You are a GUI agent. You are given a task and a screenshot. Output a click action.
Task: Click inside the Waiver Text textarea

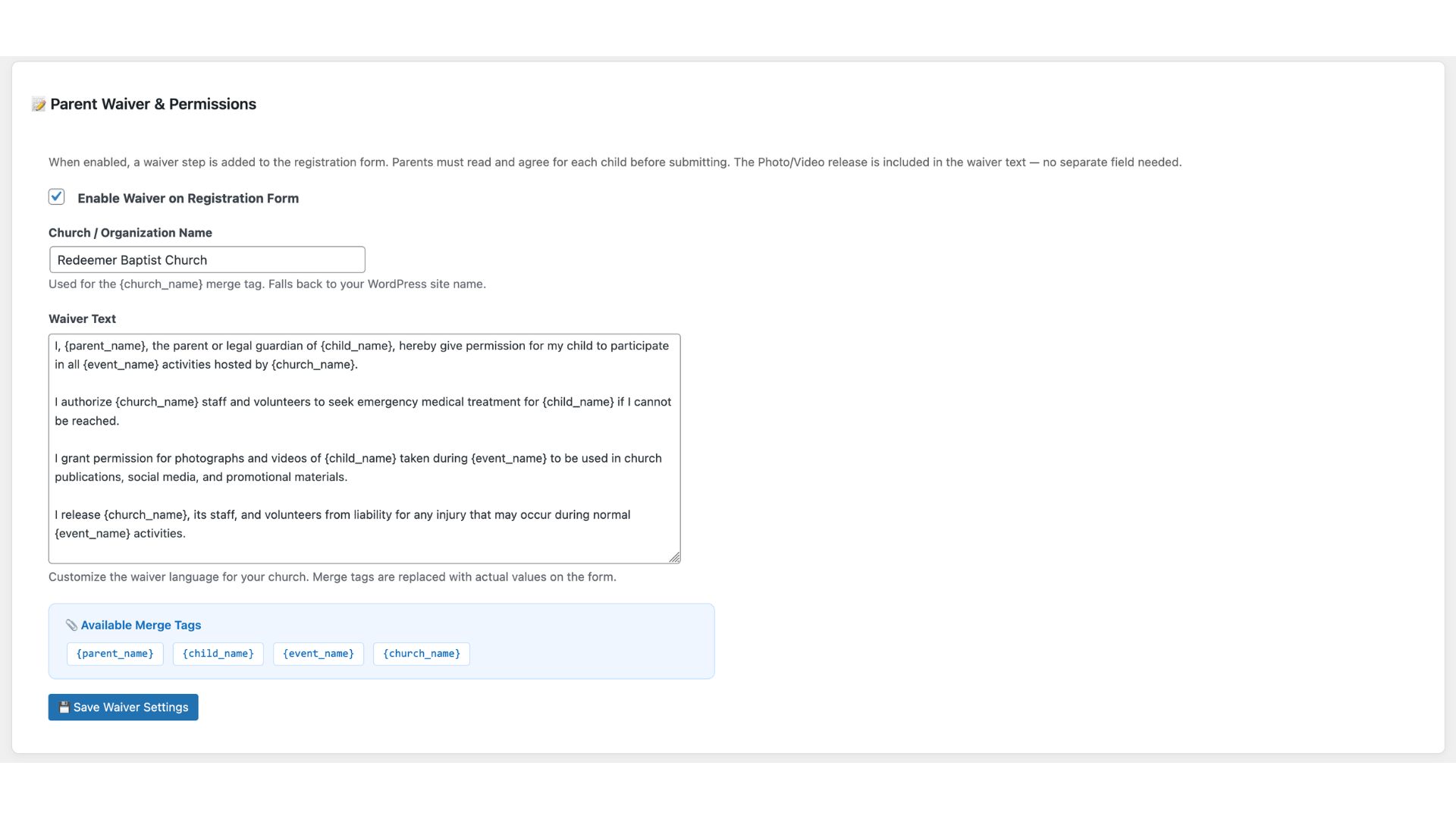[x=364, y=447]
